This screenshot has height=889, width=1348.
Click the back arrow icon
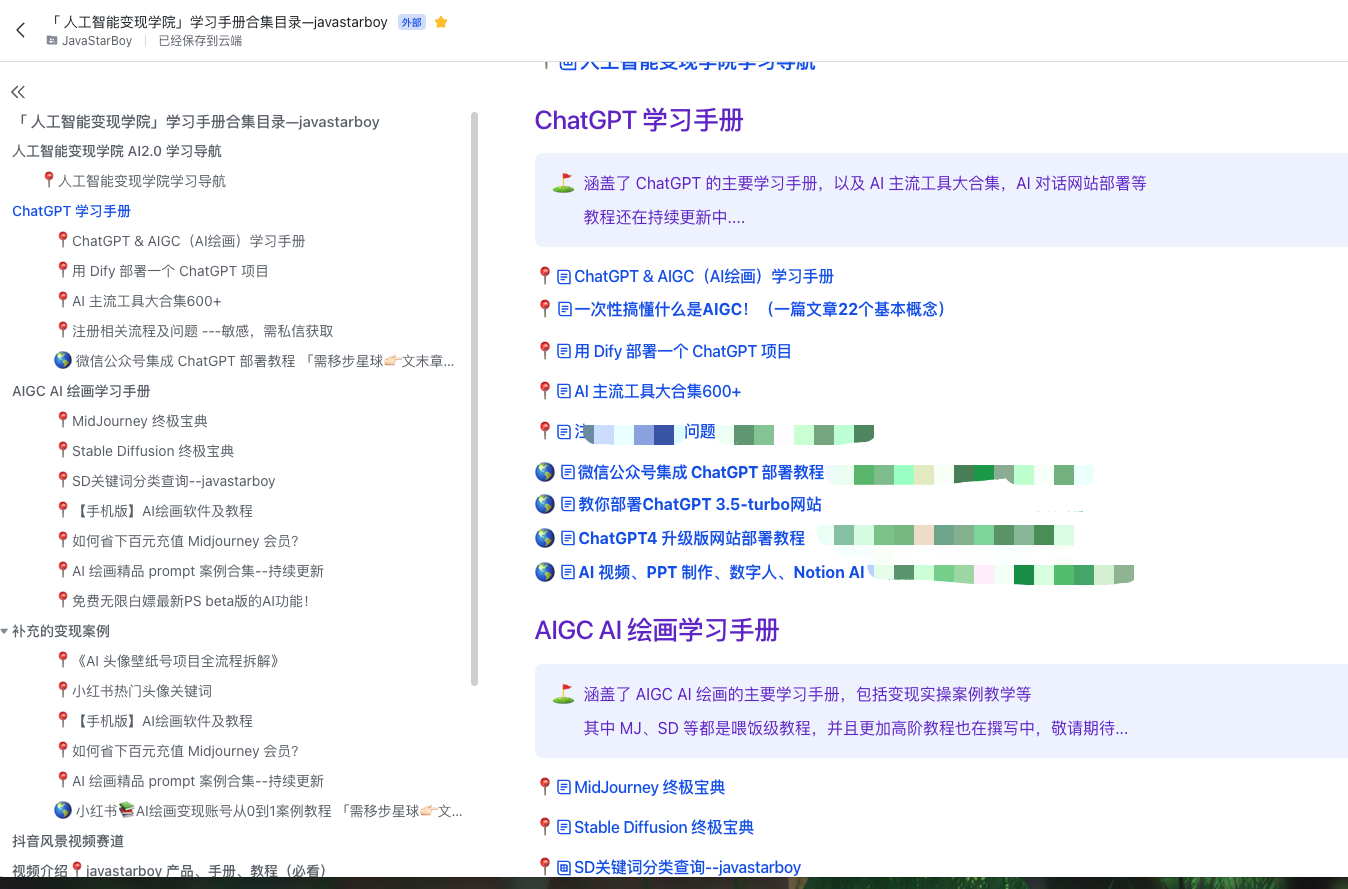(x=20, y=30)
